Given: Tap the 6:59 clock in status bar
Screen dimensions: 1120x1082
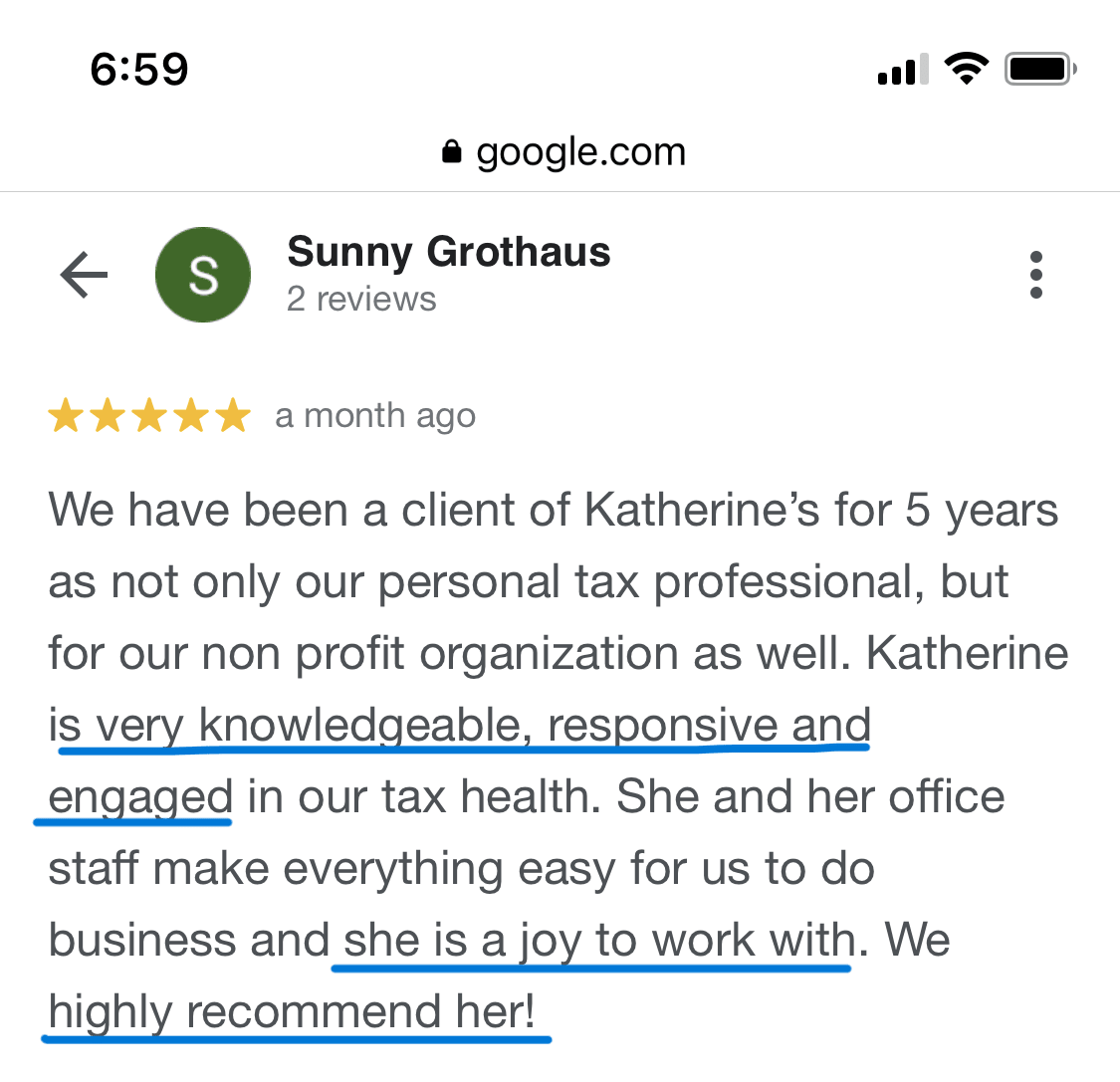Looking at the screenshot, I should pyautogui.click(x=139, y=69).
